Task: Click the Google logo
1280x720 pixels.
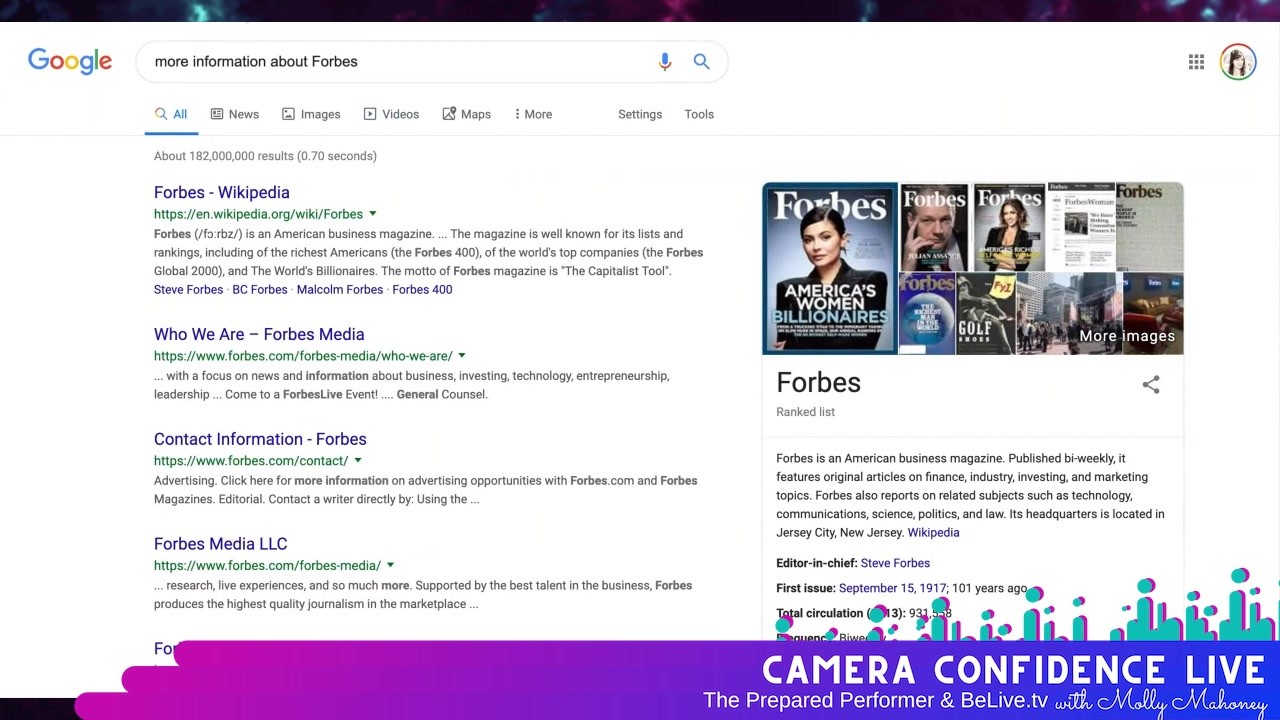Action: click(70, 62)
